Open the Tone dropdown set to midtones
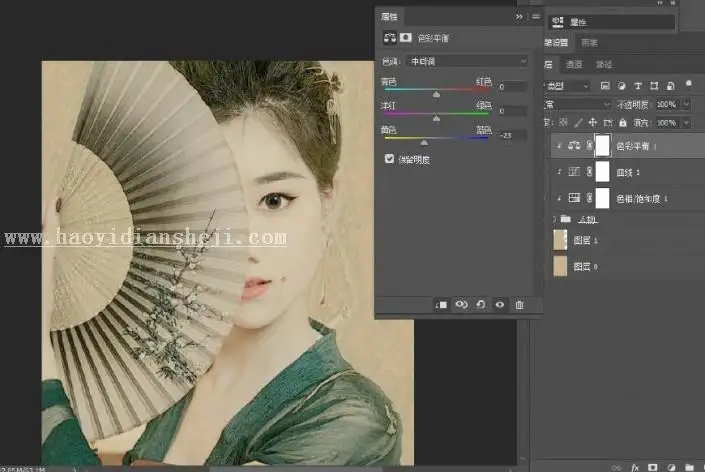This screenshot has width=705, height=472. pos(467,61)
